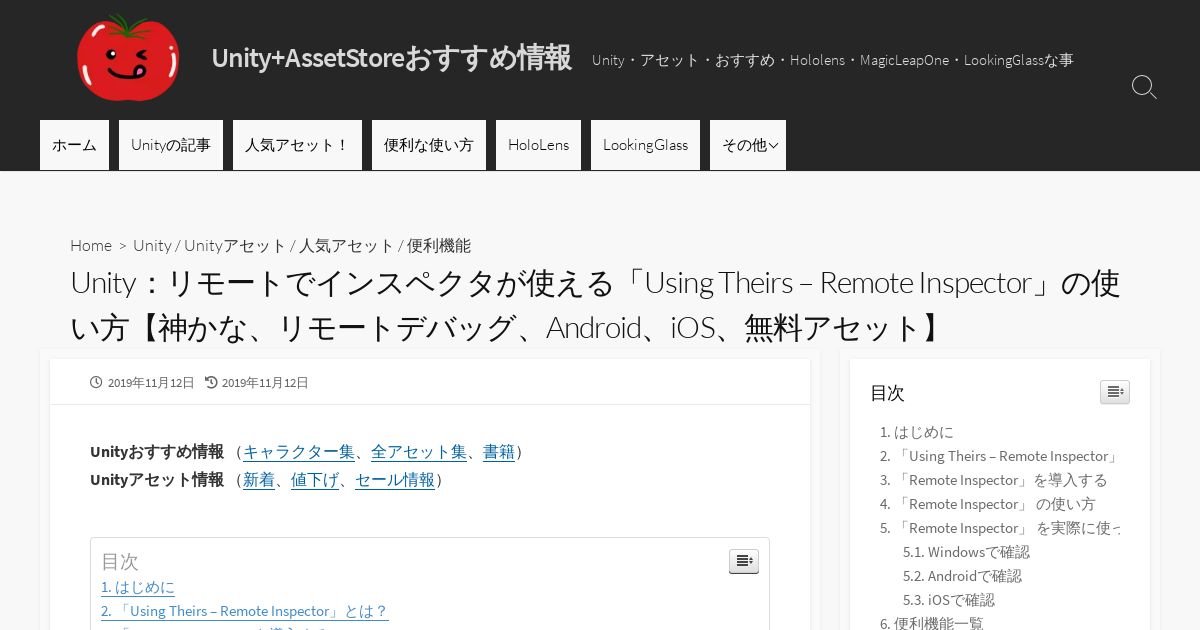Viewport: 1200px width, 630px height.
Task: Click the Unity+AssetStoreおすすめ情報 site title
Action: click(392, 58)
